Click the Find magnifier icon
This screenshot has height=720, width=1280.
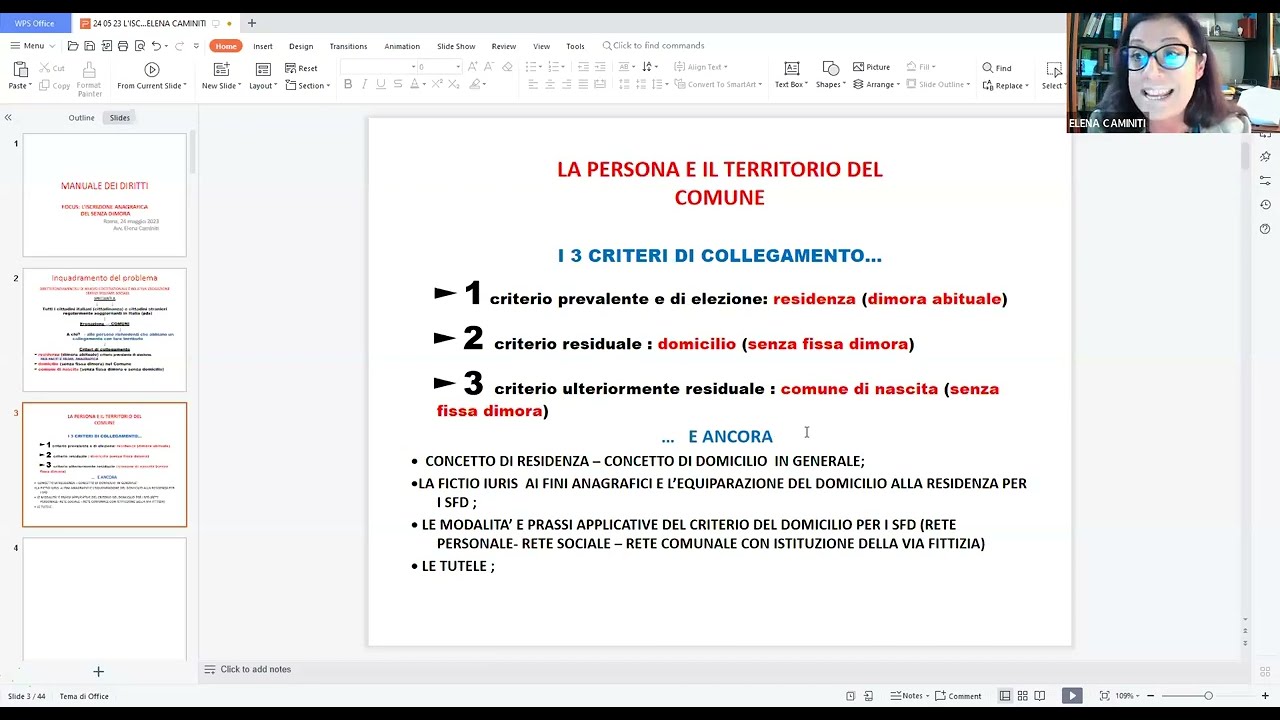click(x=987, y=68)
